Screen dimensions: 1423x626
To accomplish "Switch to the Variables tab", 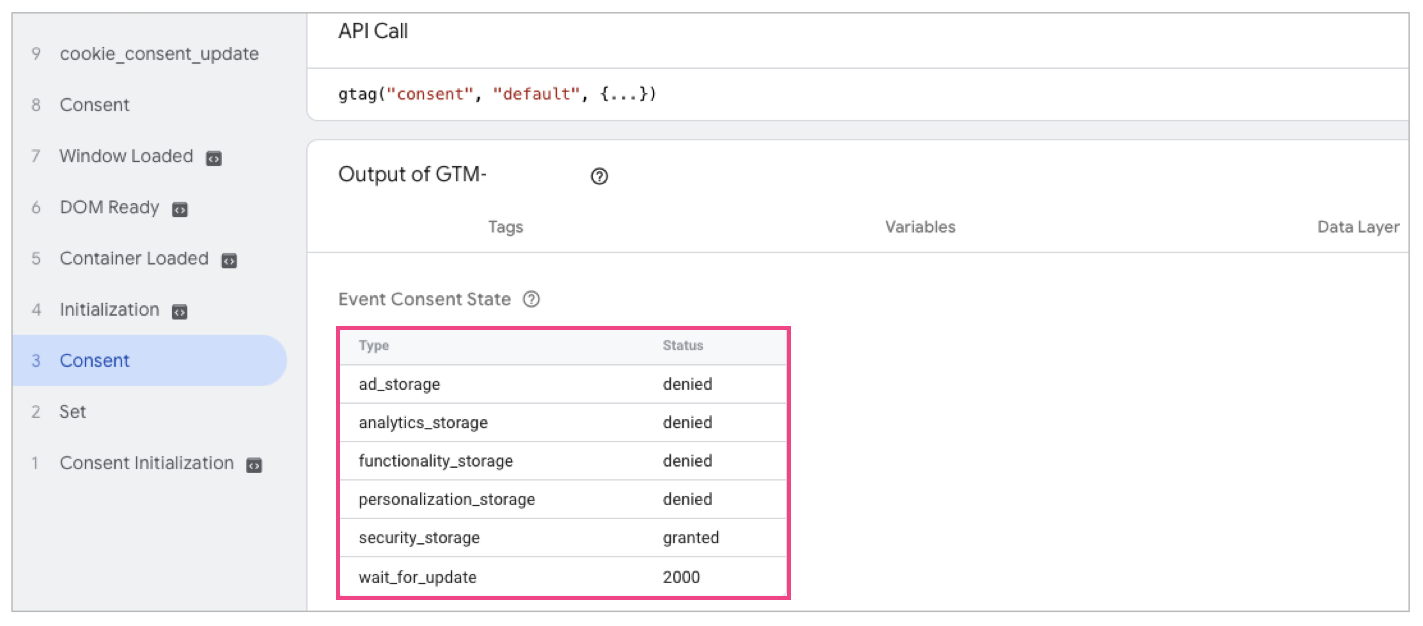I will 920,227.
